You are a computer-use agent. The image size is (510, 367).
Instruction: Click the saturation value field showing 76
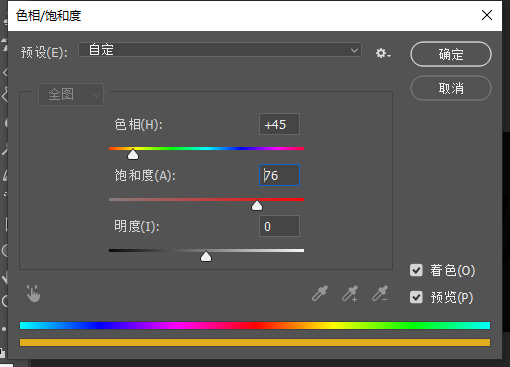pos(279,175)
